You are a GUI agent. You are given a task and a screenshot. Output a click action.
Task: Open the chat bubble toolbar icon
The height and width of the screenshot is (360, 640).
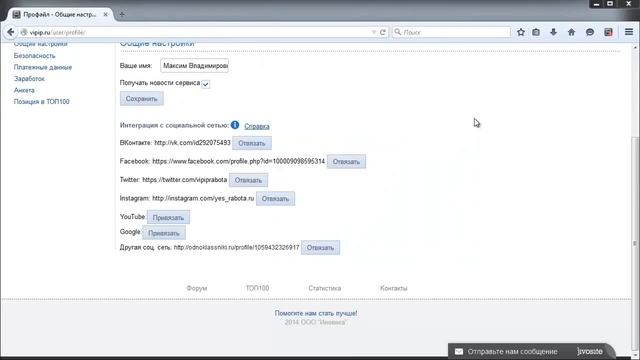(590, 32)
